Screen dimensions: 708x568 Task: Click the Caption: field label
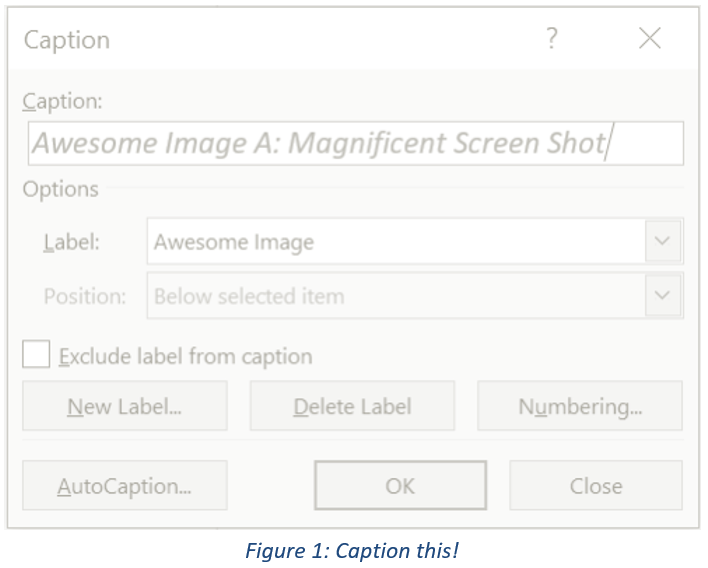pos(62,101)
